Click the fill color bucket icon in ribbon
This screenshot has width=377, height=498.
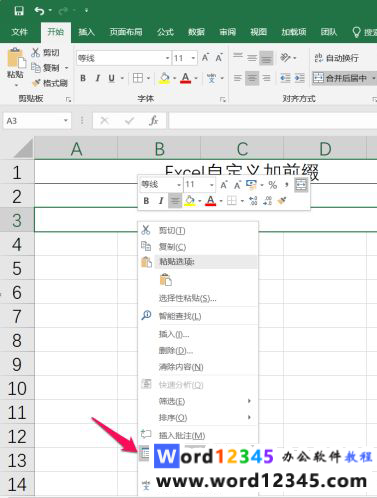point(164,78)
